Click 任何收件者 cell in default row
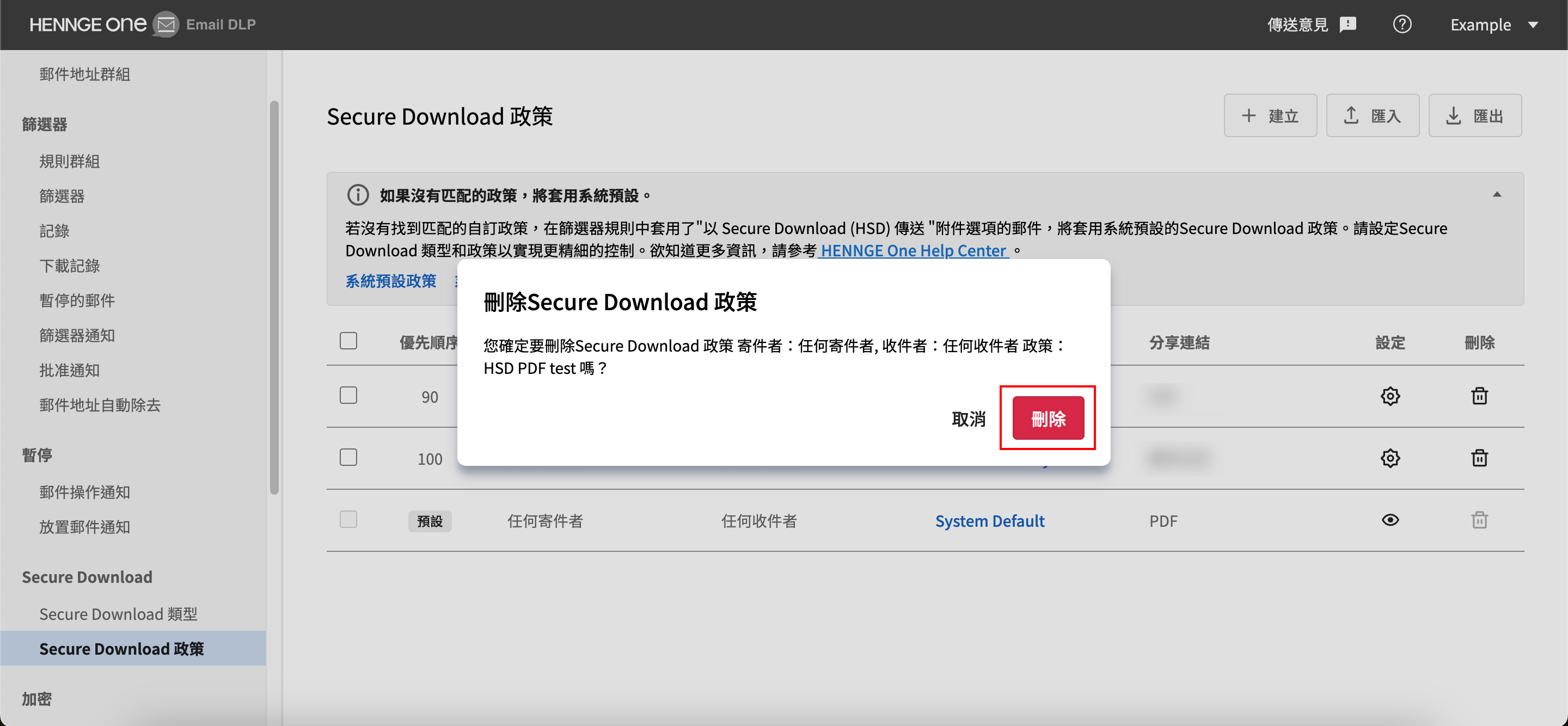Viewport: 1568px width, 726px height. click(758, 520)
